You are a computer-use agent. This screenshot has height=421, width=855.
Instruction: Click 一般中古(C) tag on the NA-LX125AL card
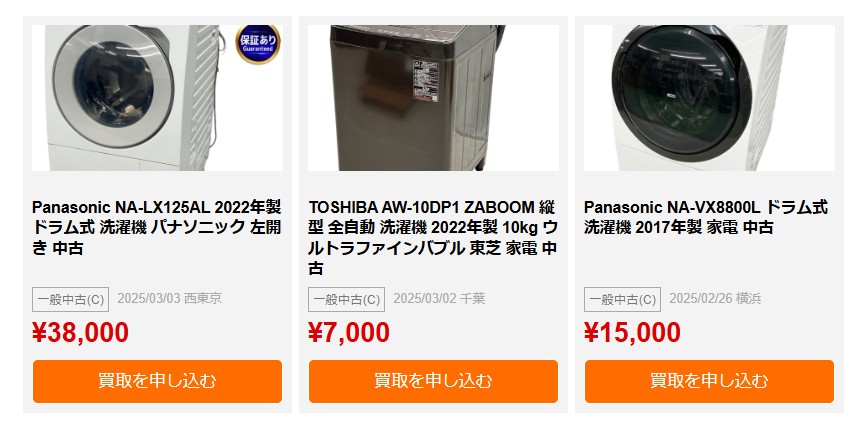(70, 299)
